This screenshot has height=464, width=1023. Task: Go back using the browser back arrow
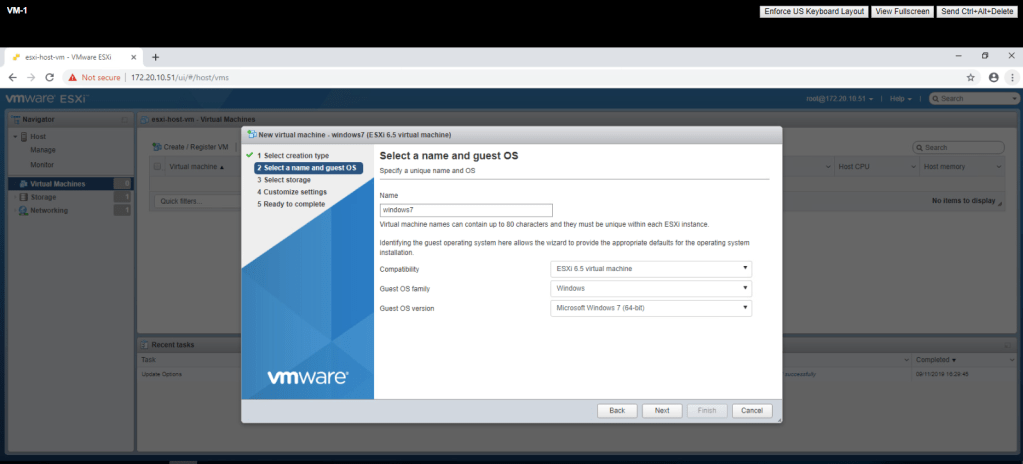pos(12,77)
